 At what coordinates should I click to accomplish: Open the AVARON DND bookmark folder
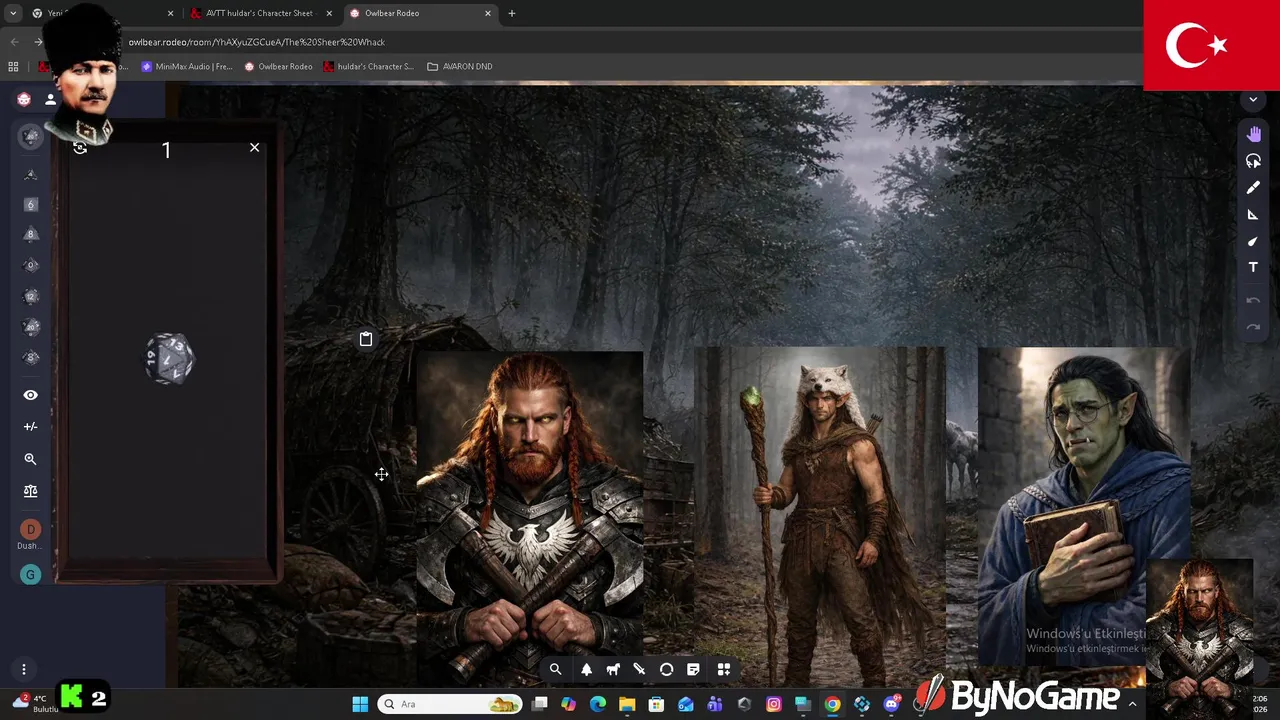460,66
